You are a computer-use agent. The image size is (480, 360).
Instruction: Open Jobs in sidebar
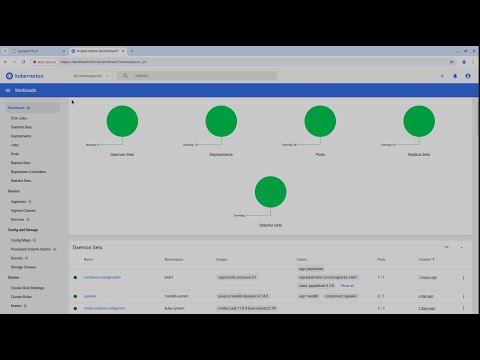[x=15, y=145]
